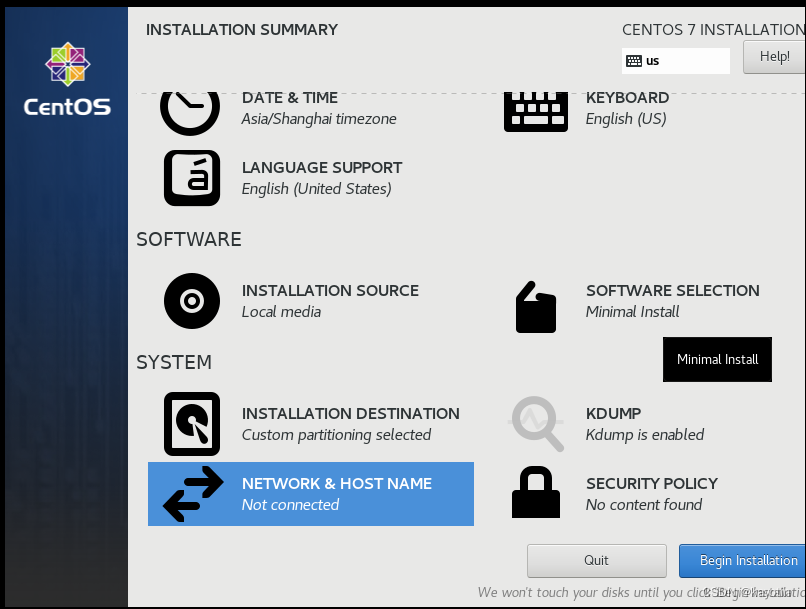
Task: Click 'Local media' source status
Action: pos(281,312)
